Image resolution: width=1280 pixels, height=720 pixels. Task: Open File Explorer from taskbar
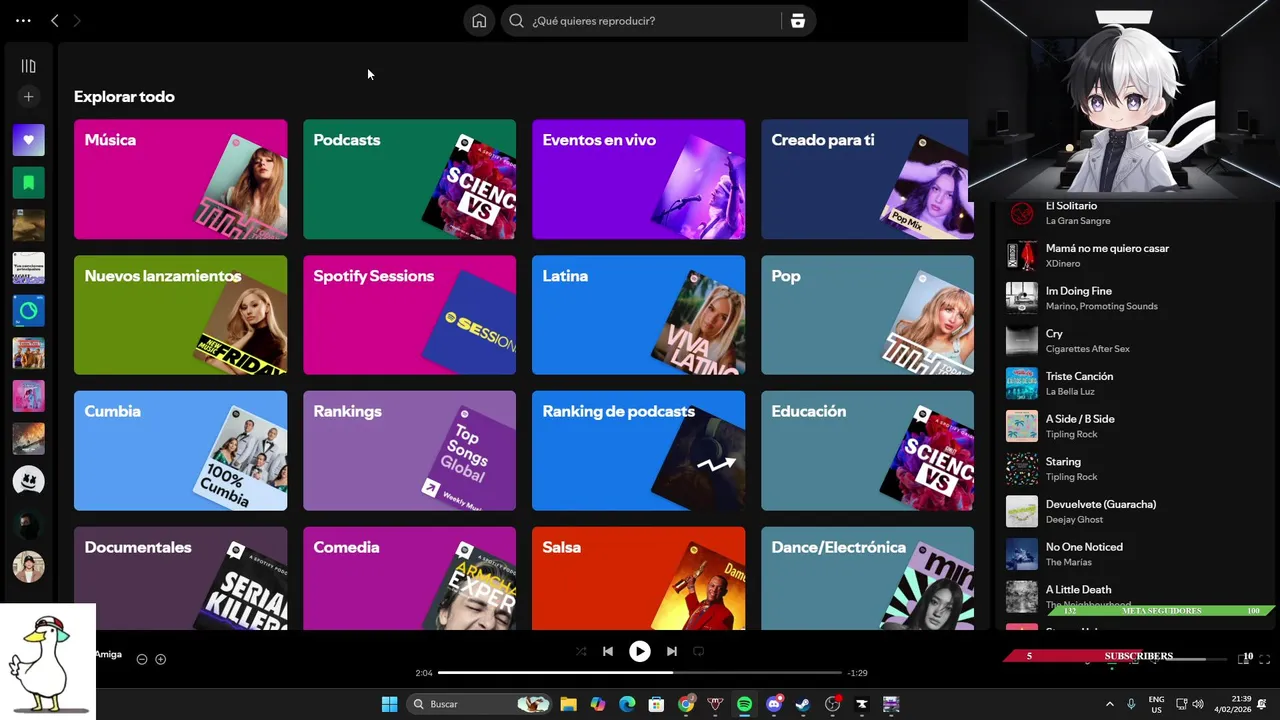568,704
